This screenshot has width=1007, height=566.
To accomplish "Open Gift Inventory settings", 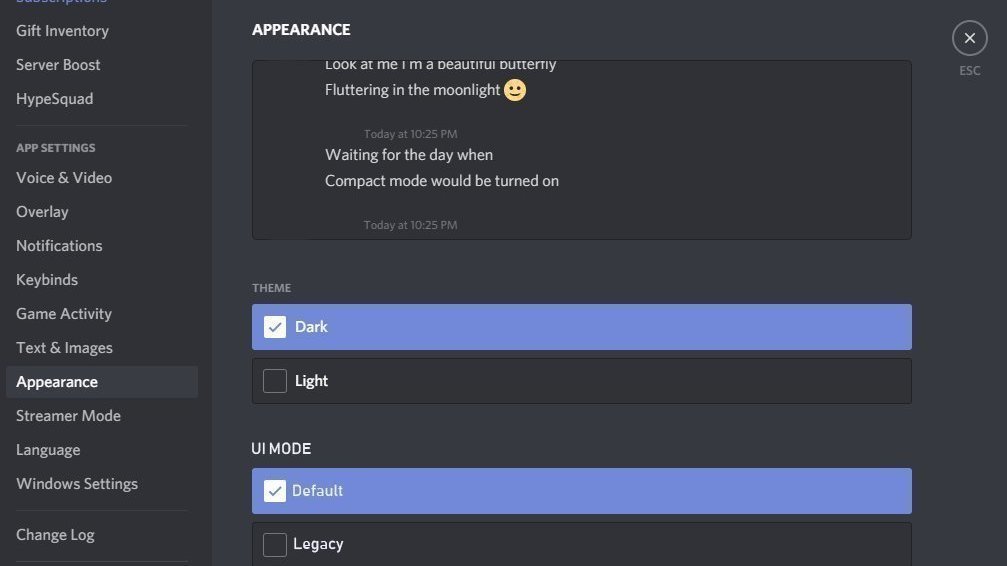I will pyautogui.click(x=62, y=31).
